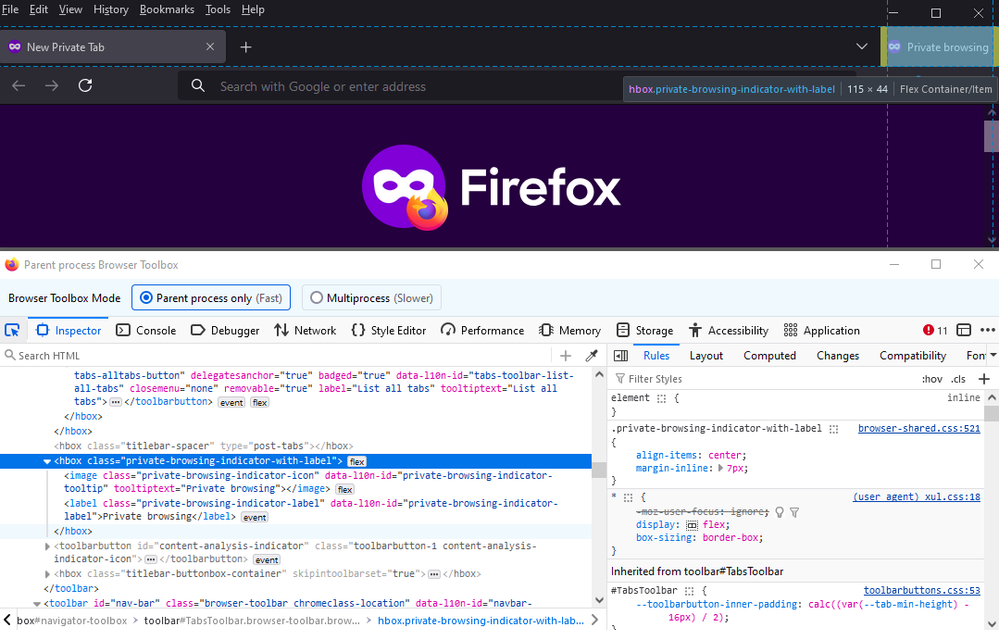Click the lightbulb hint beside -moz-user-focus
The width and height of the screenshot is (999, 630).
779,512
